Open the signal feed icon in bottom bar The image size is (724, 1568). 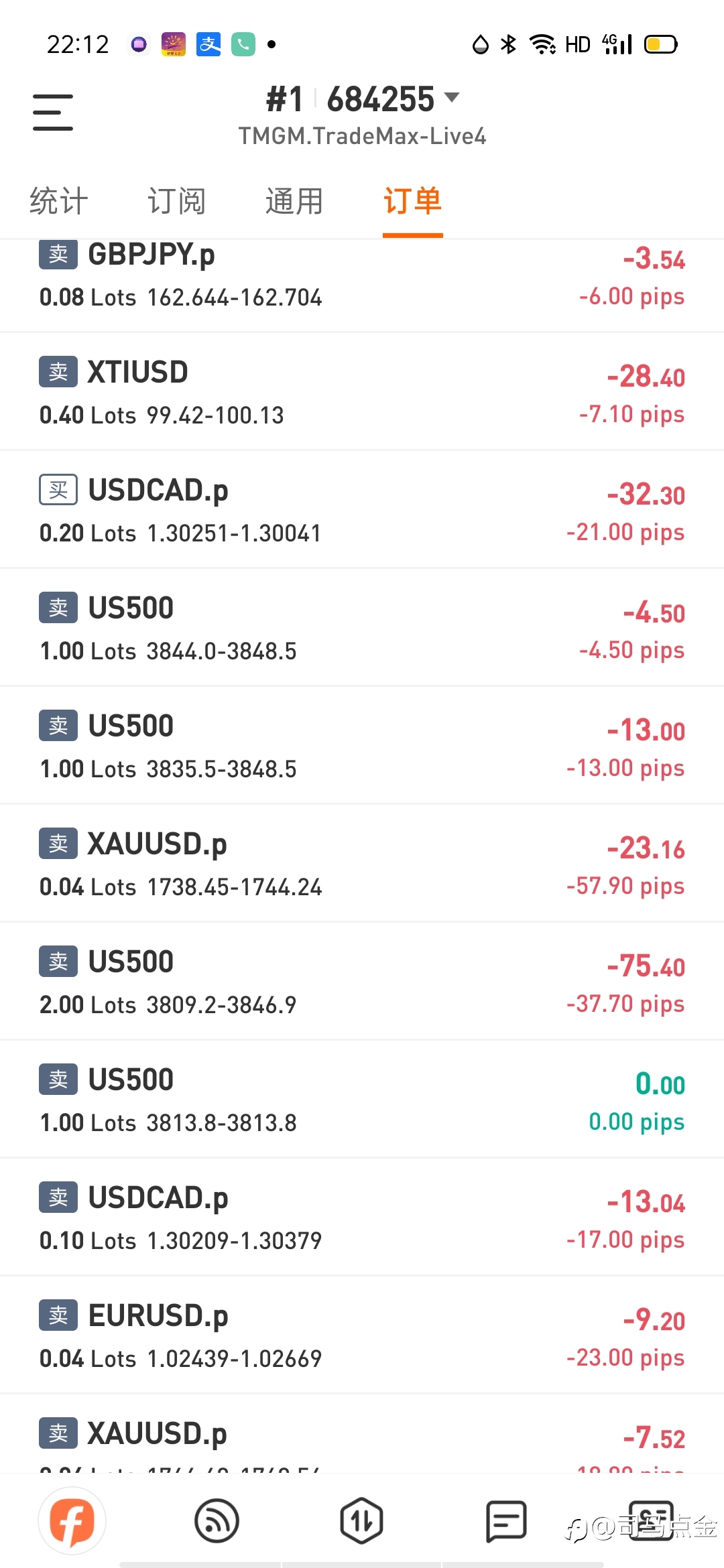coord(217,1521)
